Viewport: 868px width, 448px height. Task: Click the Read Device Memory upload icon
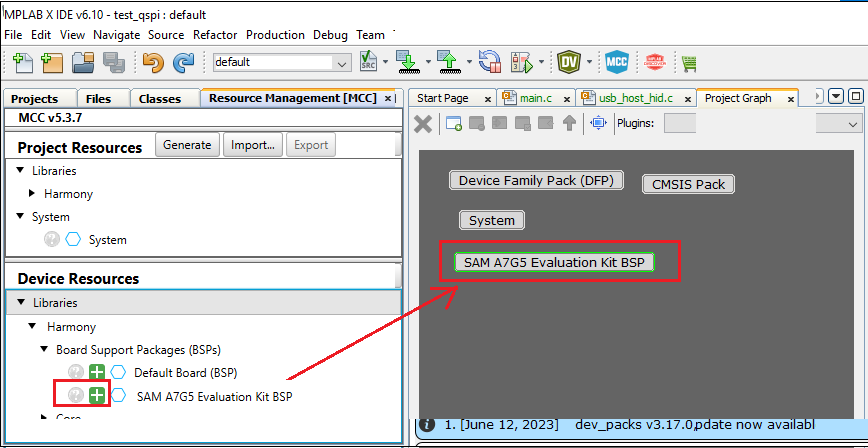coord(451,61)
